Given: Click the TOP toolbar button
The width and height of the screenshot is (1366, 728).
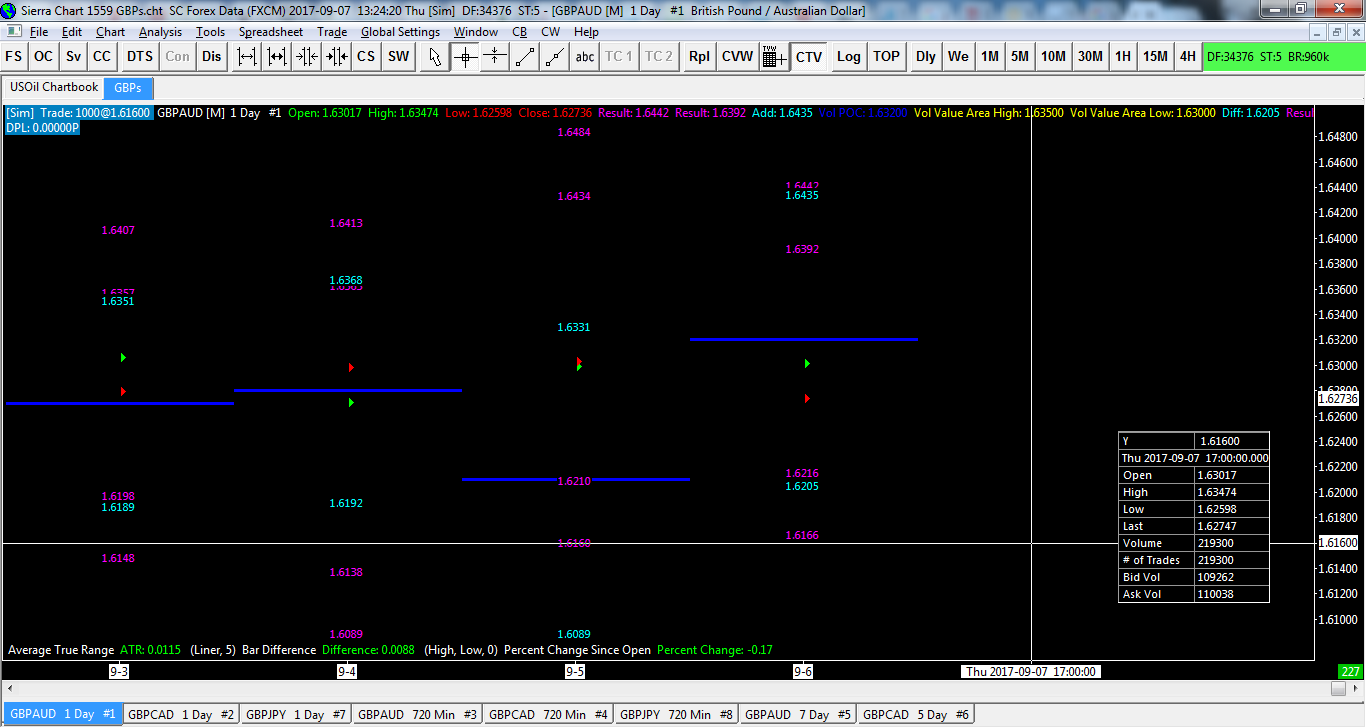Looking at the screenshot, I should pyautogui.click(x=887, y=56).
